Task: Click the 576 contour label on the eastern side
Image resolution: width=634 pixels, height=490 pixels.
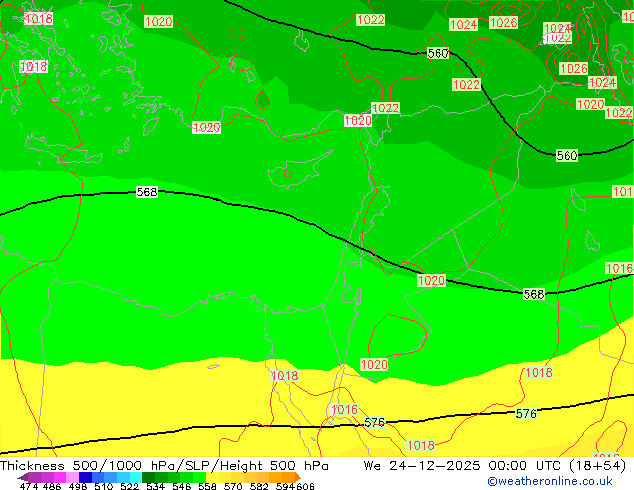Action: [526, 414]
